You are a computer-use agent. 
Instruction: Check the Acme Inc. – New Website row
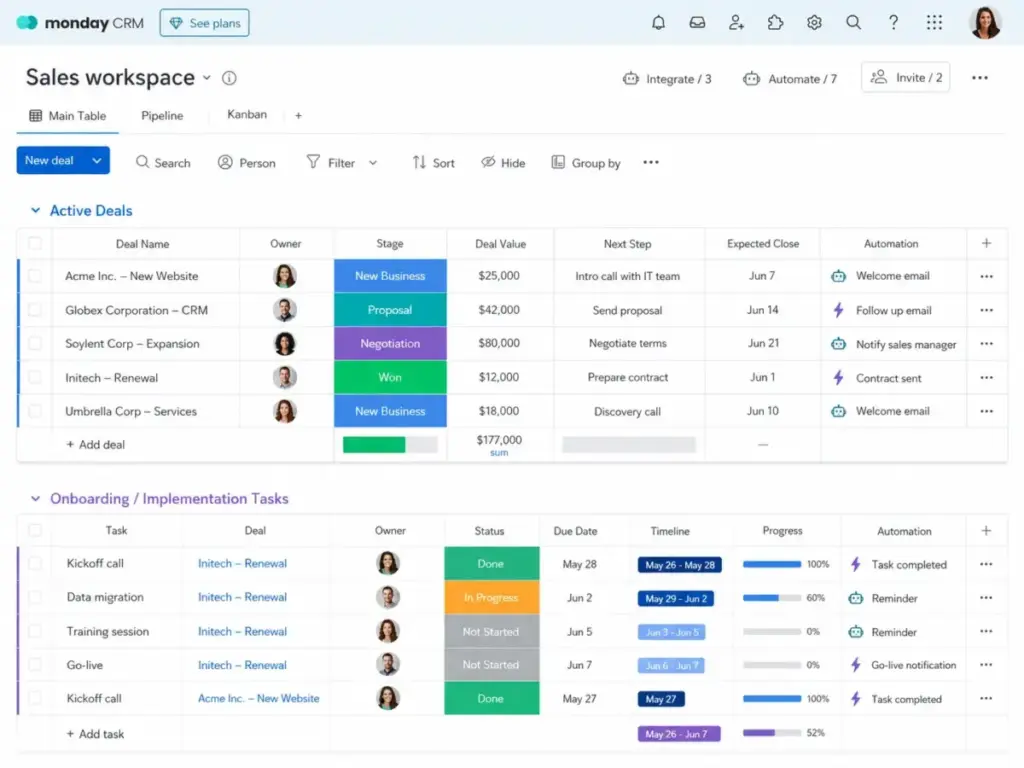pos(35,276)
